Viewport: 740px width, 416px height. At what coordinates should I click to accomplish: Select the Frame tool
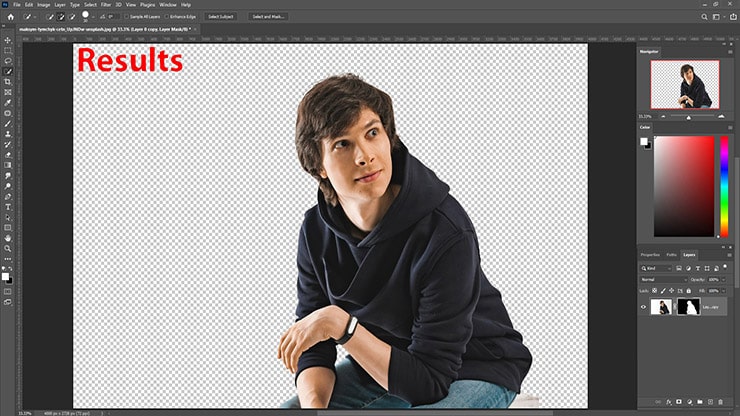pyautogui.click(x=8, y=92)
